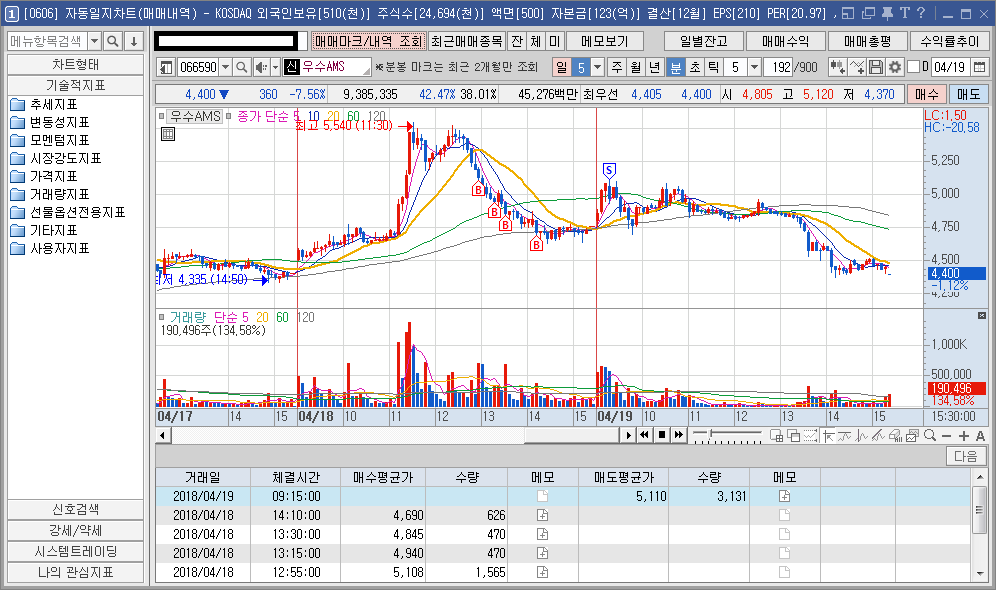
Task: Click the eraser delete-all tool
Action: [895, 435]
